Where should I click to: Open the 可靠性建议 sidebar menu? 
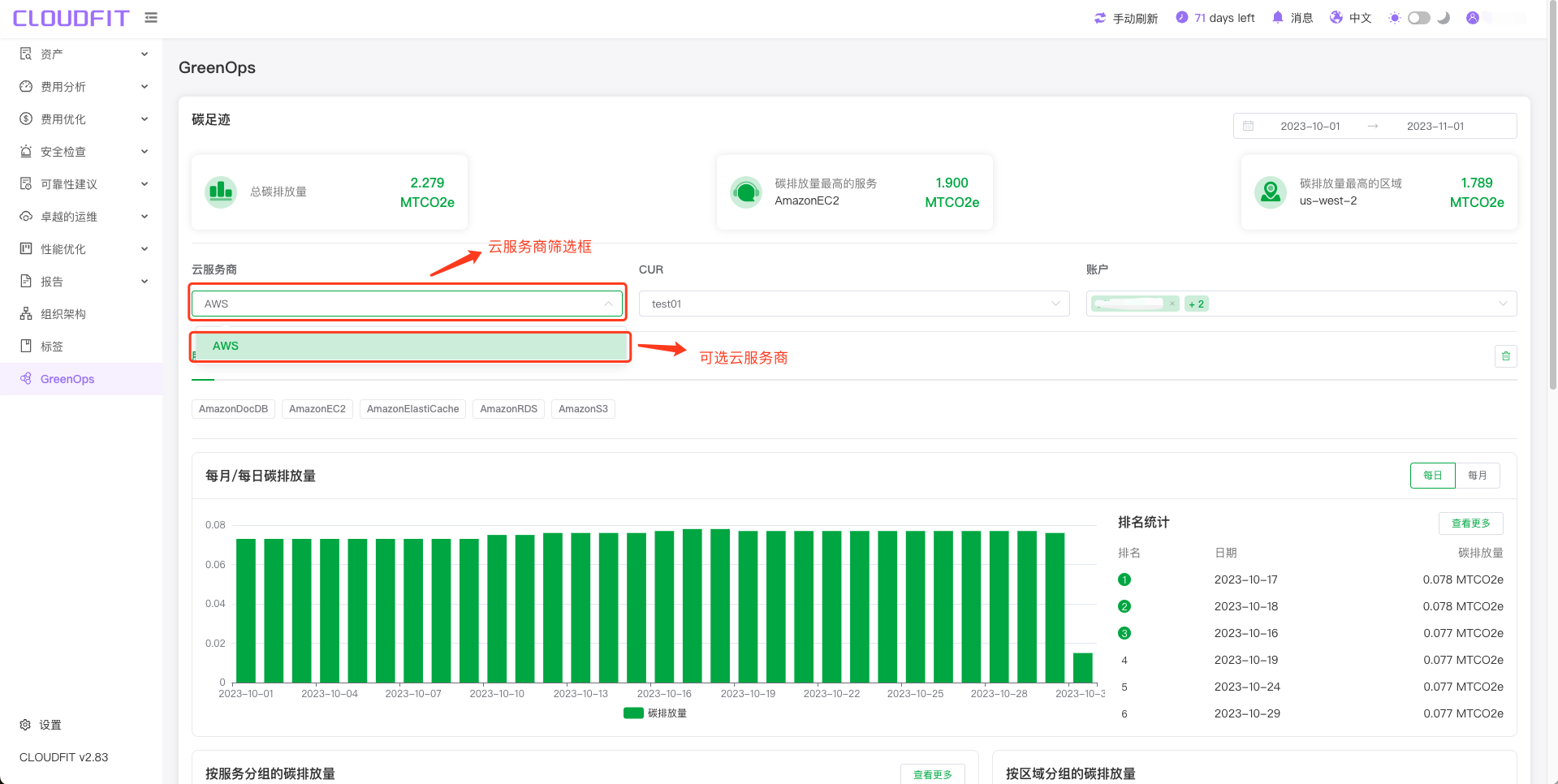click(81, 184)
